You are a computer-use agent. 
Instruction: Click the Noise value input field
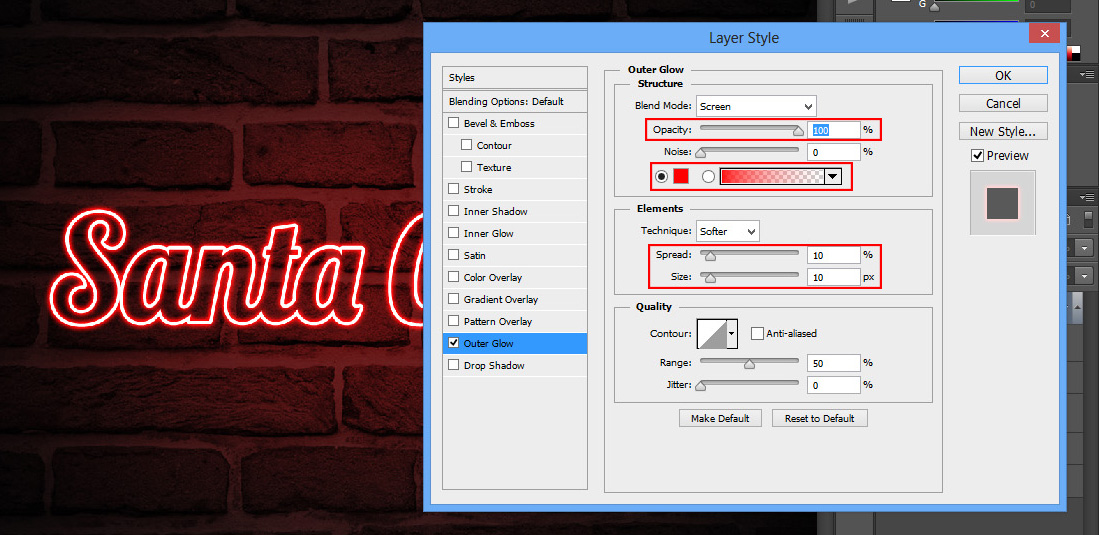point(834,152)
